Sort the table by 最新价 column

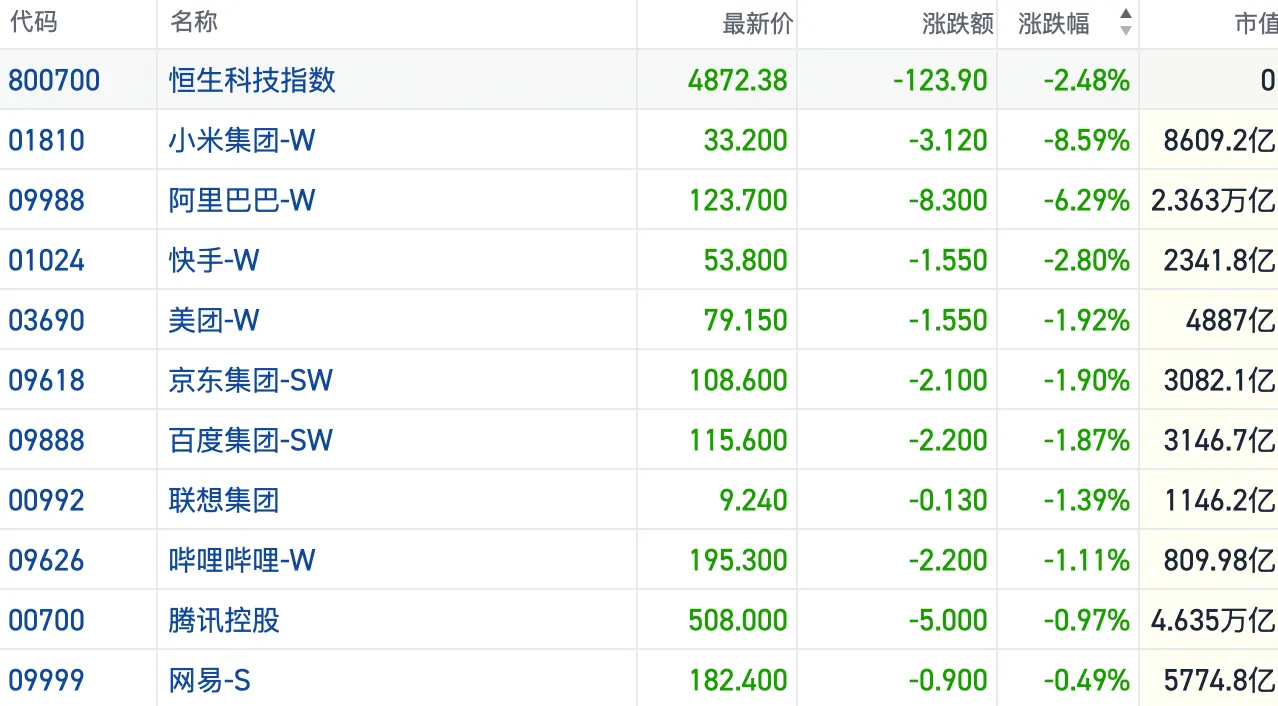coord(757,24)
